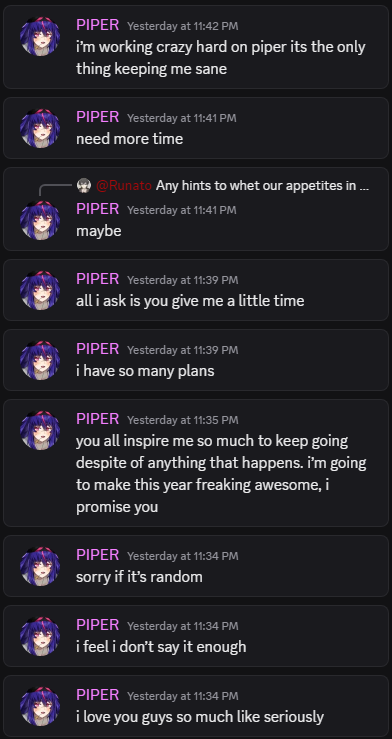
Task: Click the 'Yesterday at 11:42 PM' timestamp
Action: pyautogui.click(x=183, y=26)
